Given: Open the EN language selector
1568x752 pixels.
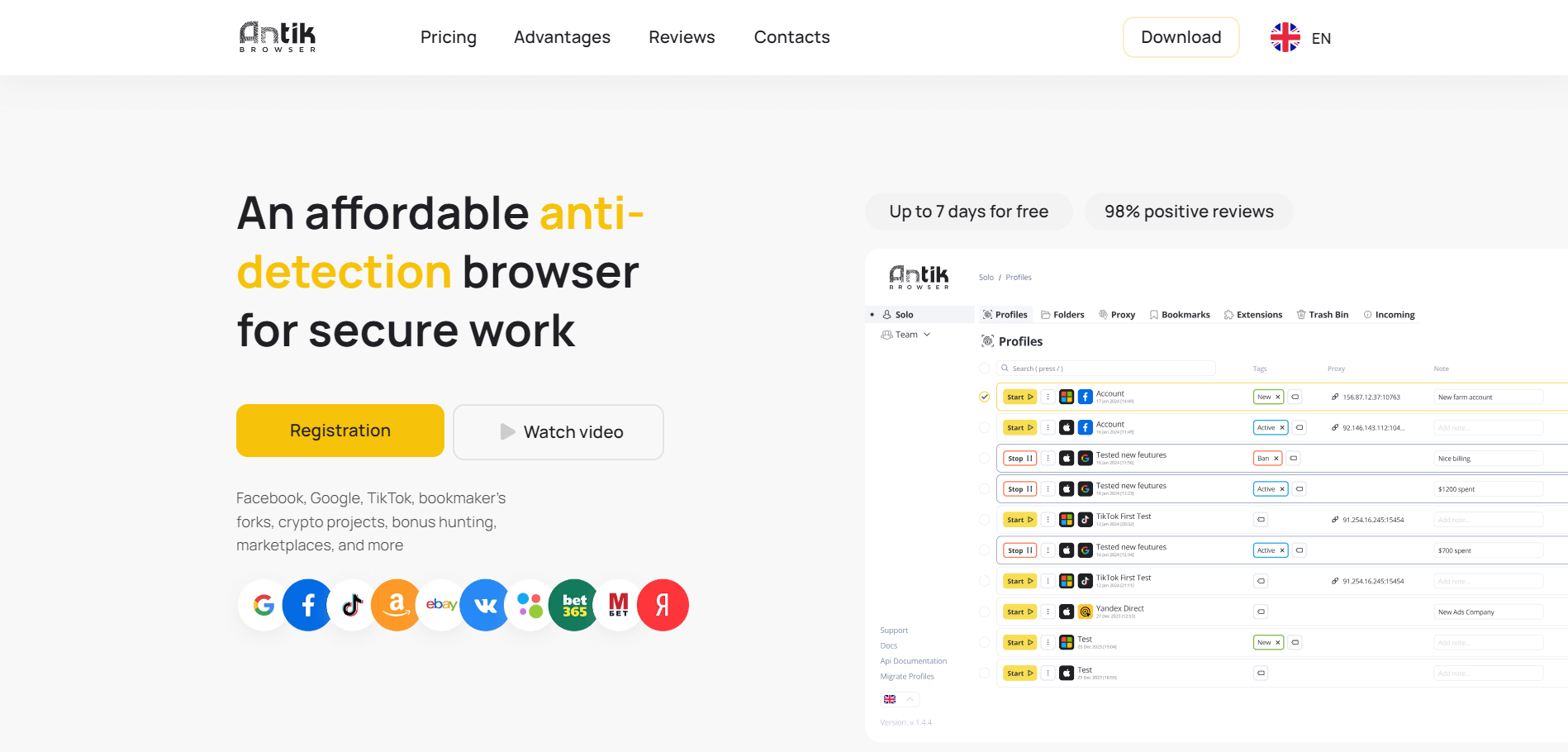Looking at the screenshot, I should click(1300, 38).
